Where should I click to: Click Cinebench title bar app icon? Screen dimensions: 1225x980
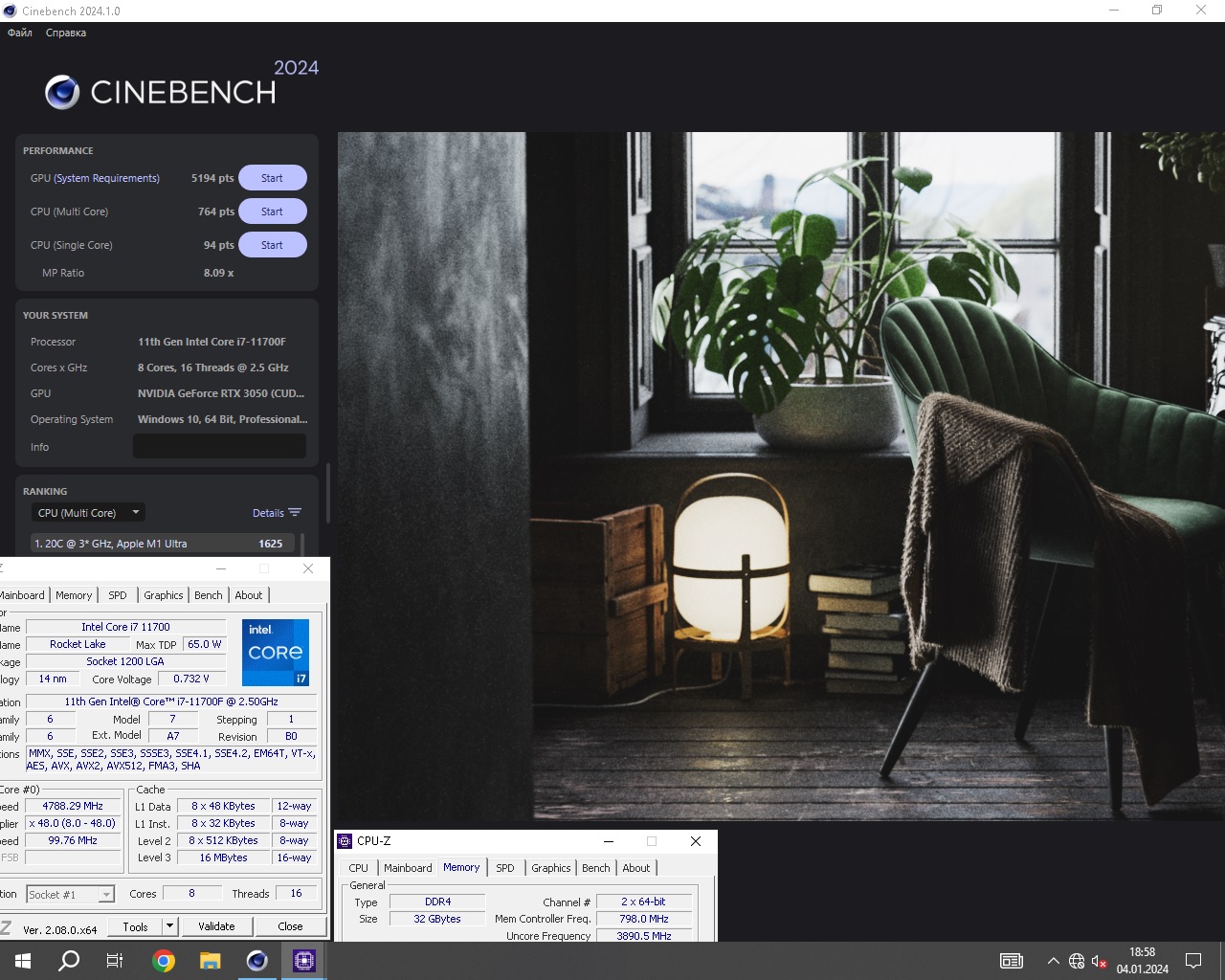coord(11,11)
